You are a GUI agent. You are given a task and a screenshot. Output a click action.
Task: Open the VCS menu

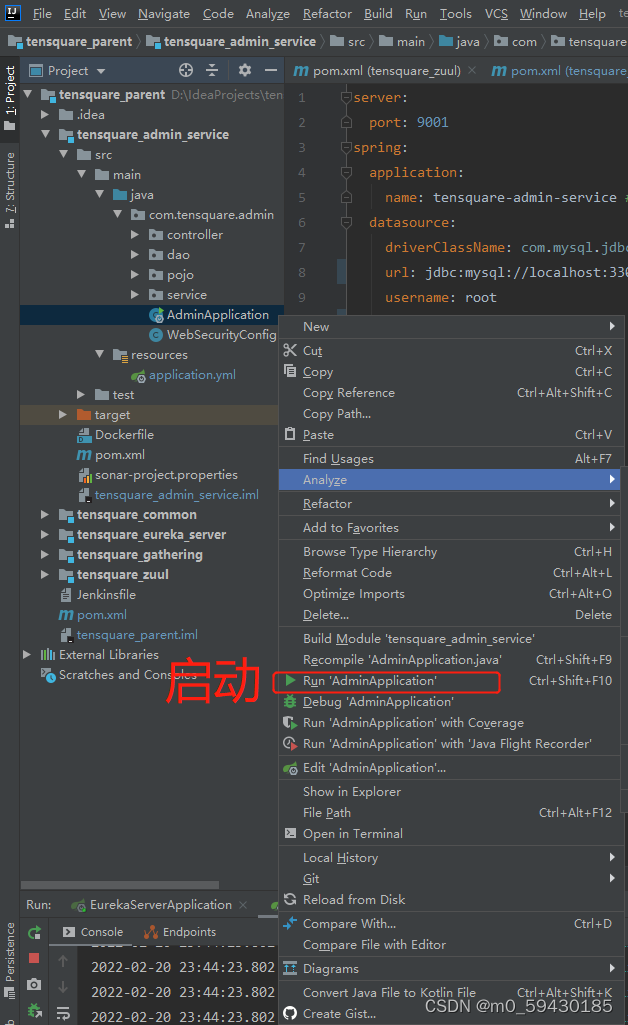click(x=496, y=14)
